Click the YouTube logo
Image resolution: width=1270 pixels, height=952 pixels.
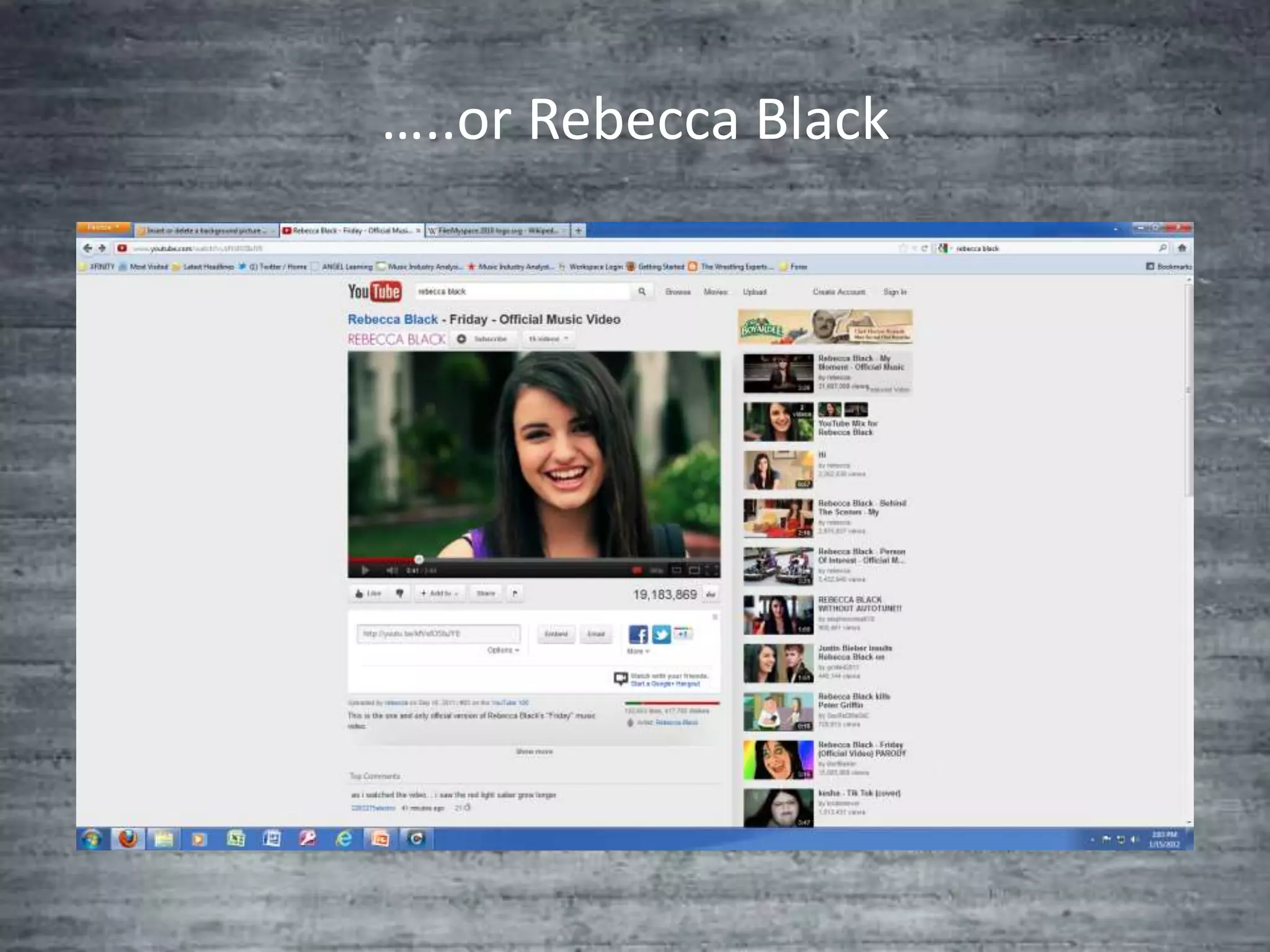tap(375, 291)
